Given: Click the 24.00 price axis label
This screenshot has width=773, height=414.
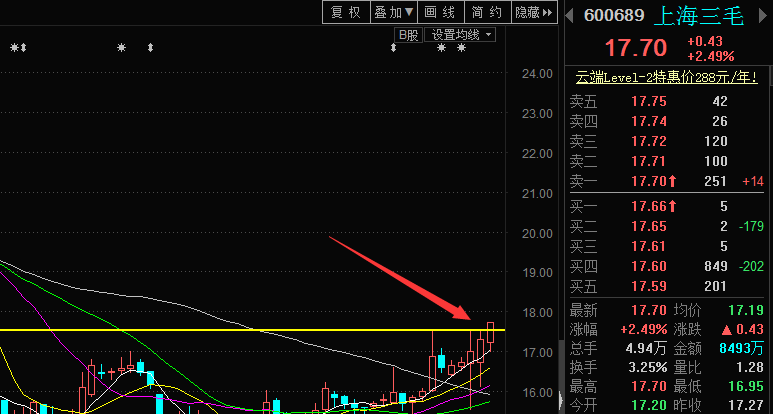Looking at the screenshot, I should click(x=537, y=73).
